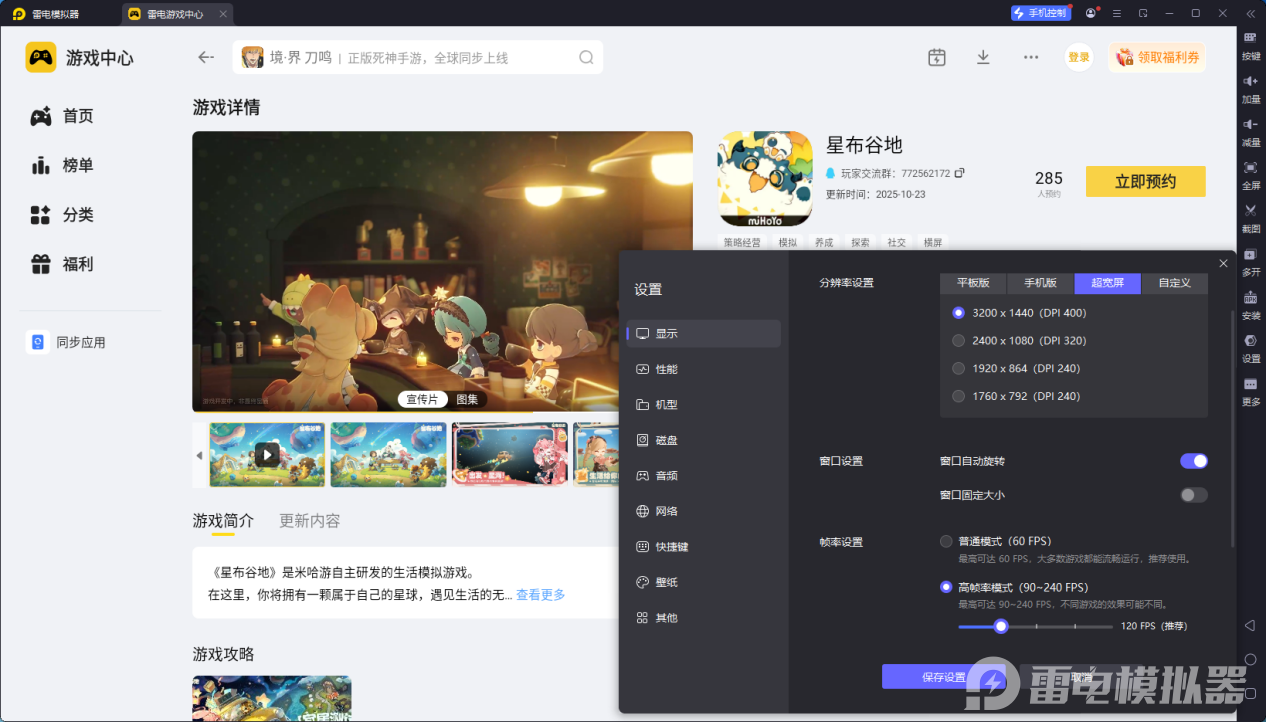Viewport: 1266px width, 722px height.
Task: Toggle the 窗口自动旋转 switch off
Action: click(x=1193, y=461)
